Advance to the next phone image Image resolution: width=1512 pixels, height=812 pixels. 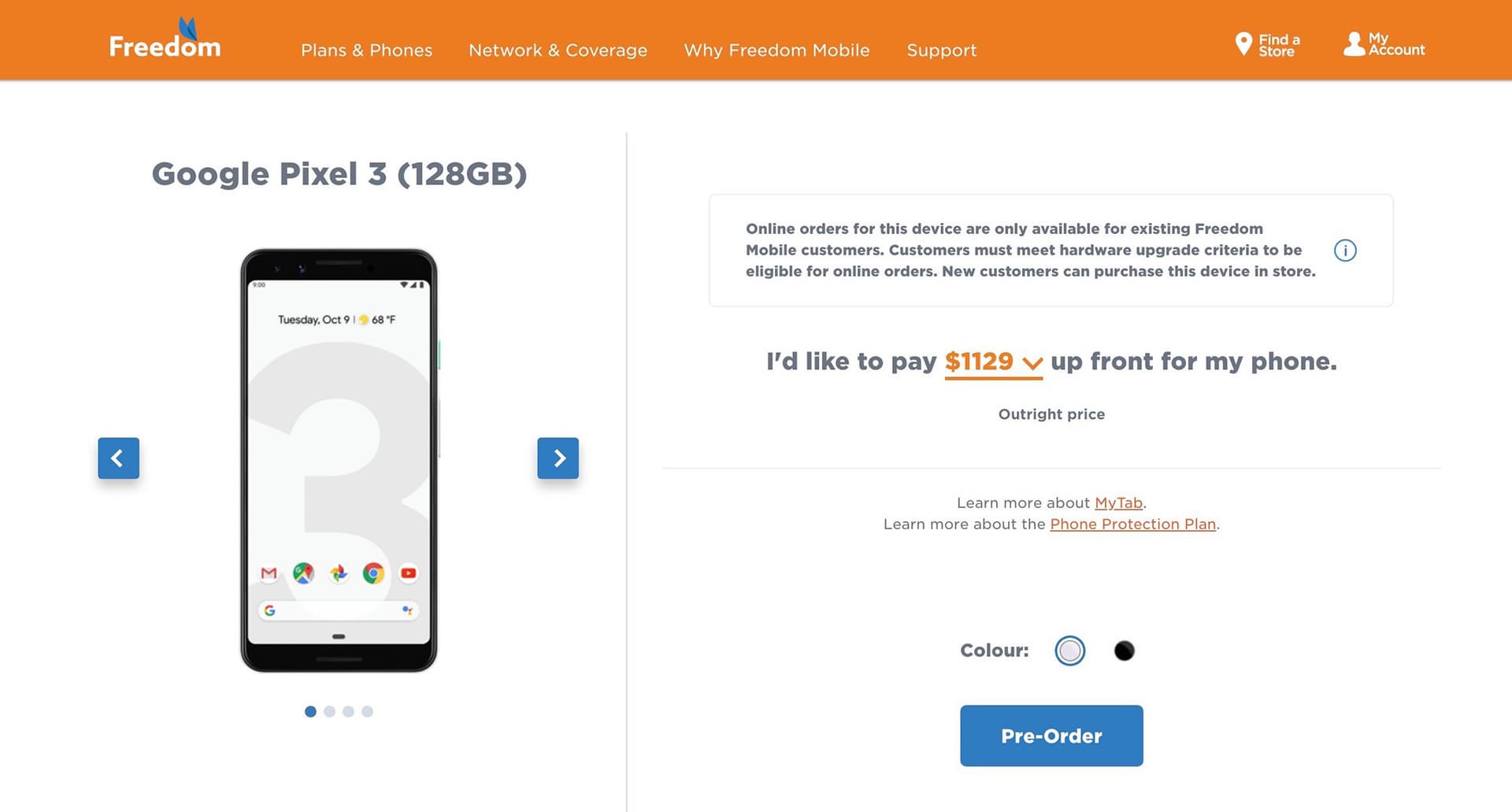[x=558, y=458]
